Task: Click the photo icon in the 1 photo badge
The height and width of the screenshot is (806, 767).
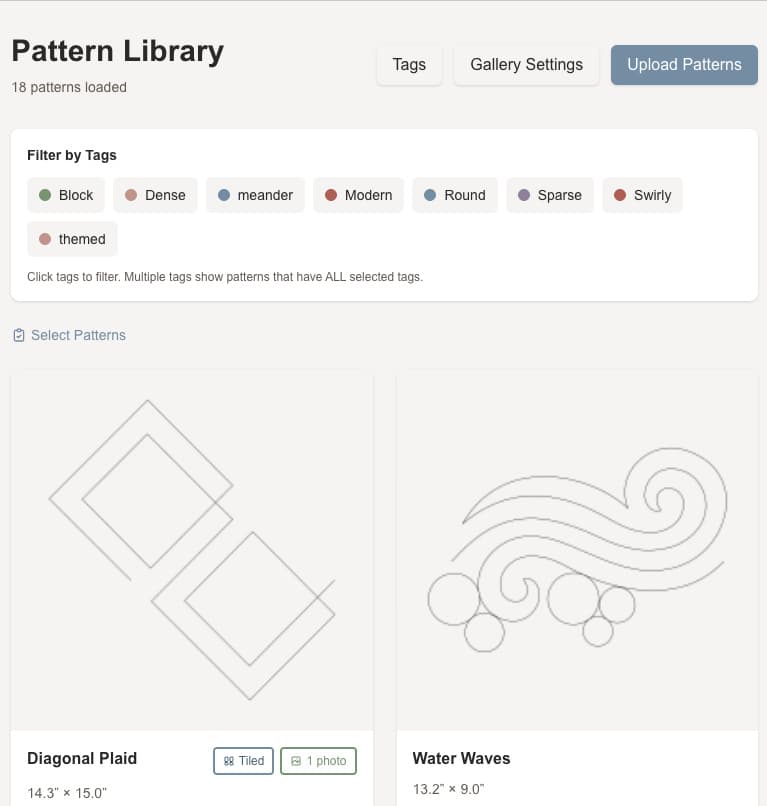Action: (x=296, y=761)
